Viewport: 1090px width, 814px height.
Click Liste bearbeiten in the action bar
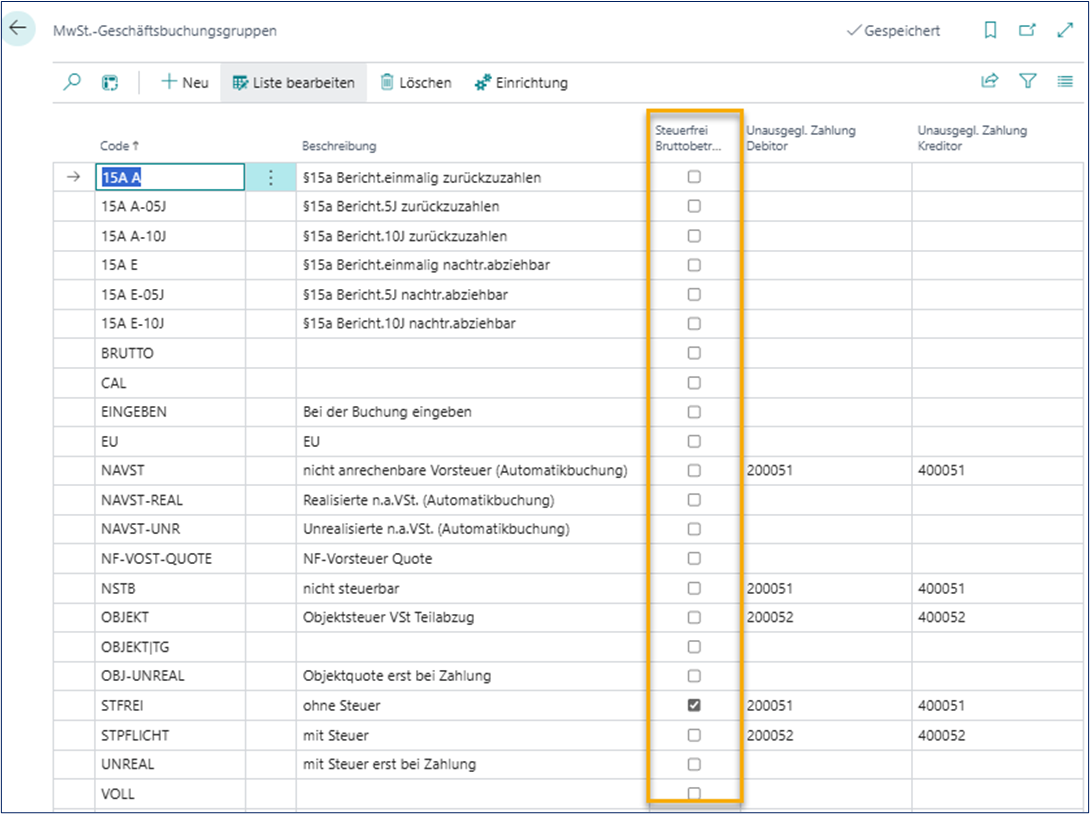point(293,83)
